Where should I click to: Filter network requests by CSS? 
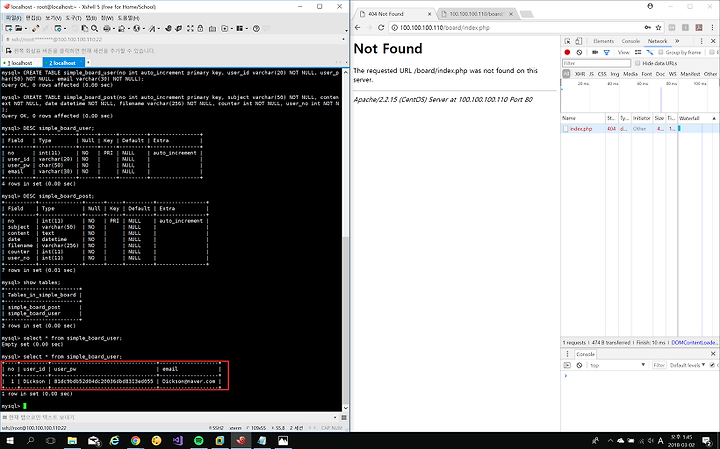(x=602, y=74)
